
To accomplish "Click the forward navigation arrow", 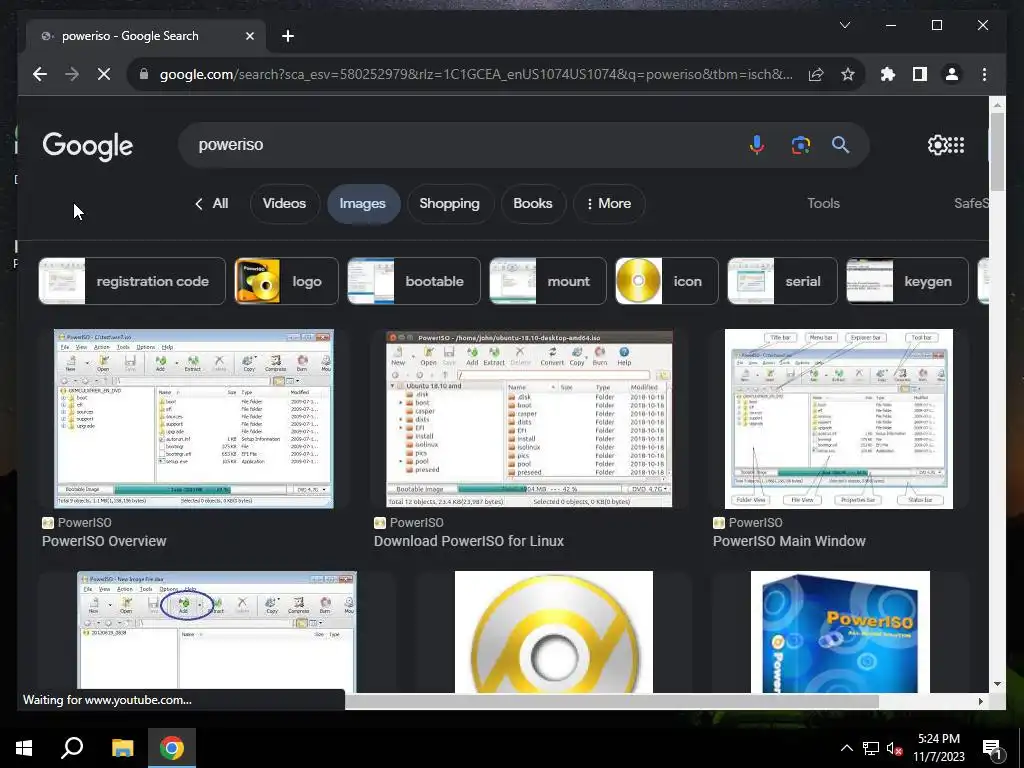I will click(72, 74).
